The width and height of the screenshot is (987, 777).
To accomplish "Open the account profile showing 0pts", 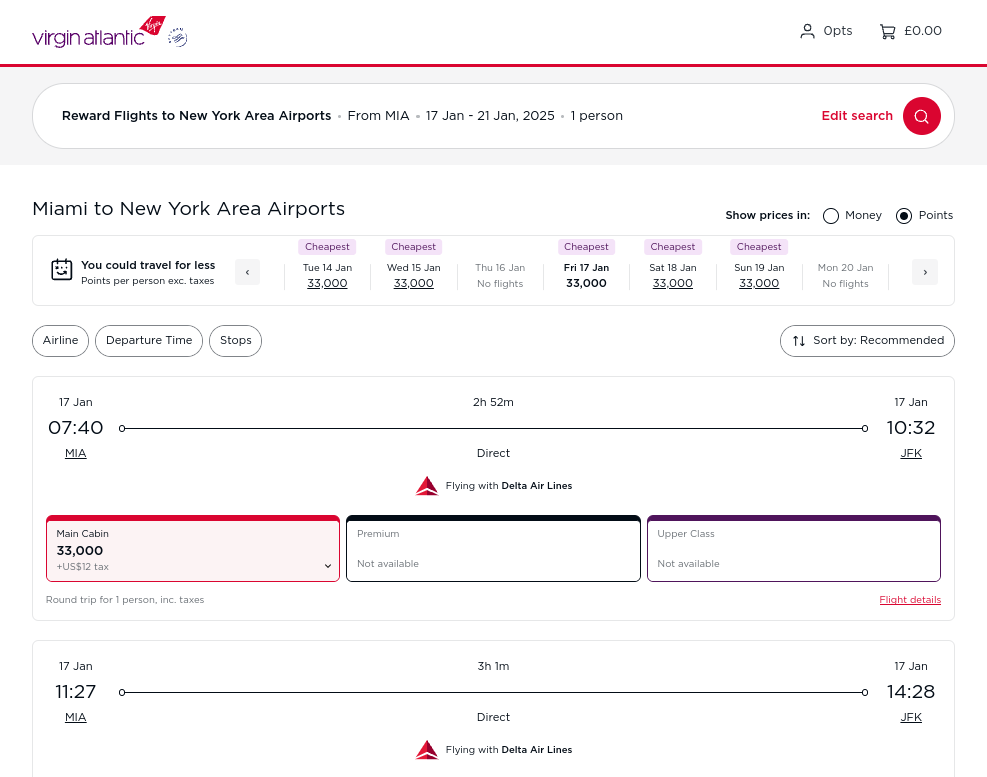I will pyautogui.click(x=826, y=31).
